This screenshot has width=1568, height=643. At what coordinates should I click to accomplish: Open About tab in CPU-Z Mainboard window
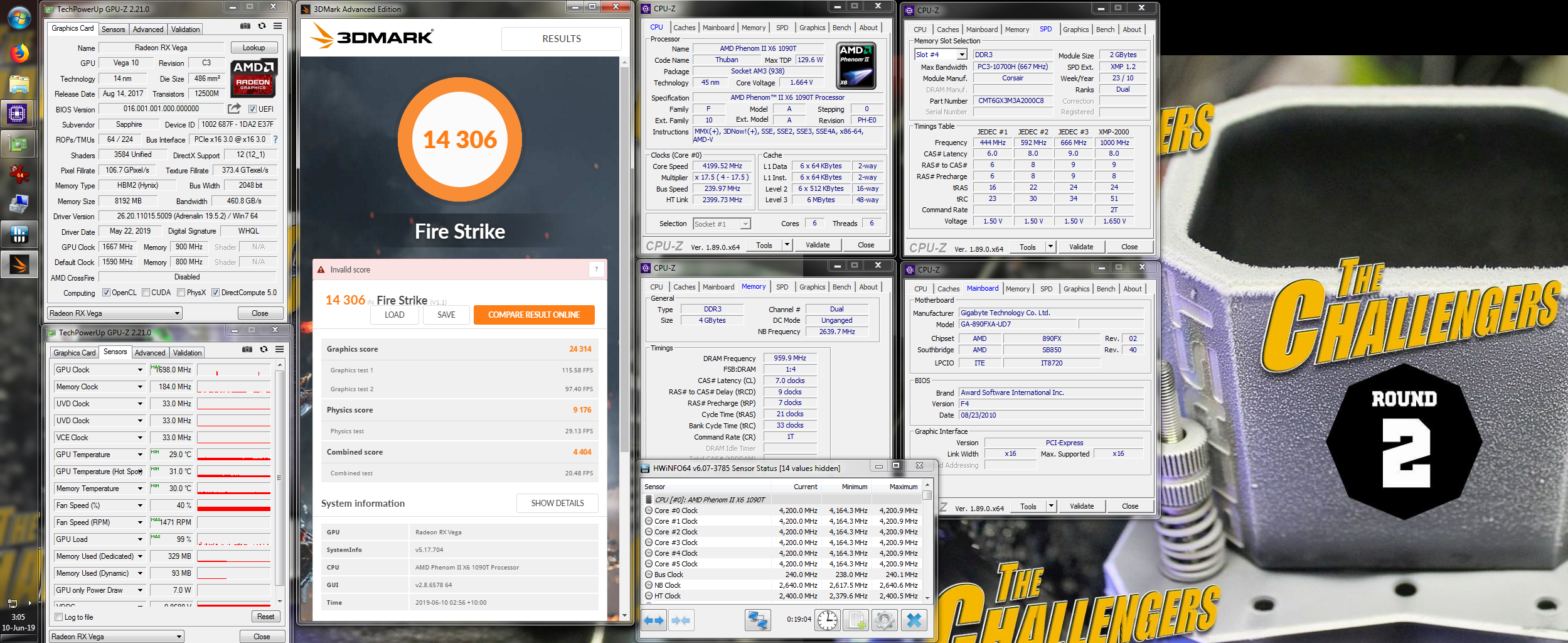(x=1133, y=289)
